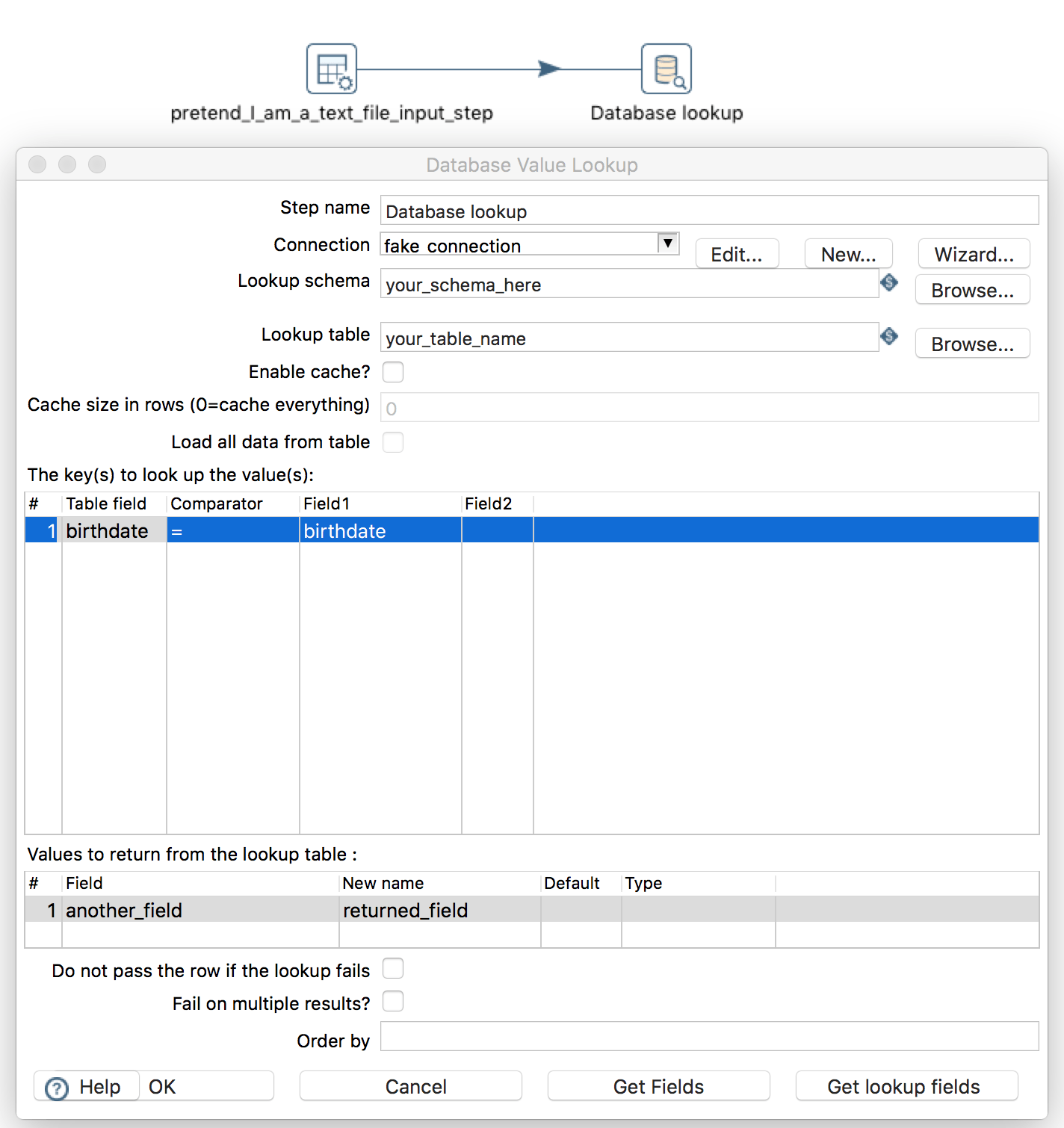The image size is (1064, 1128).
Task: Click variable icon beside Lookup table field
Action: click(x=889, y=336)
